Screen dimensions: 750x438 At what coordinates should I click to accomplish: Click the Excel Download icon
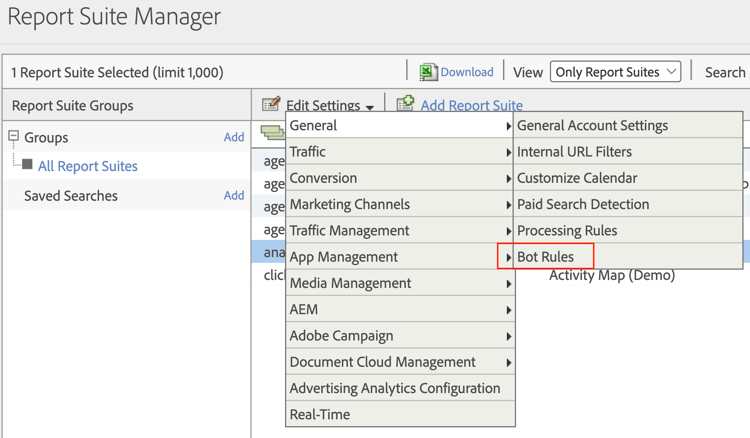[x=428, y=72]
